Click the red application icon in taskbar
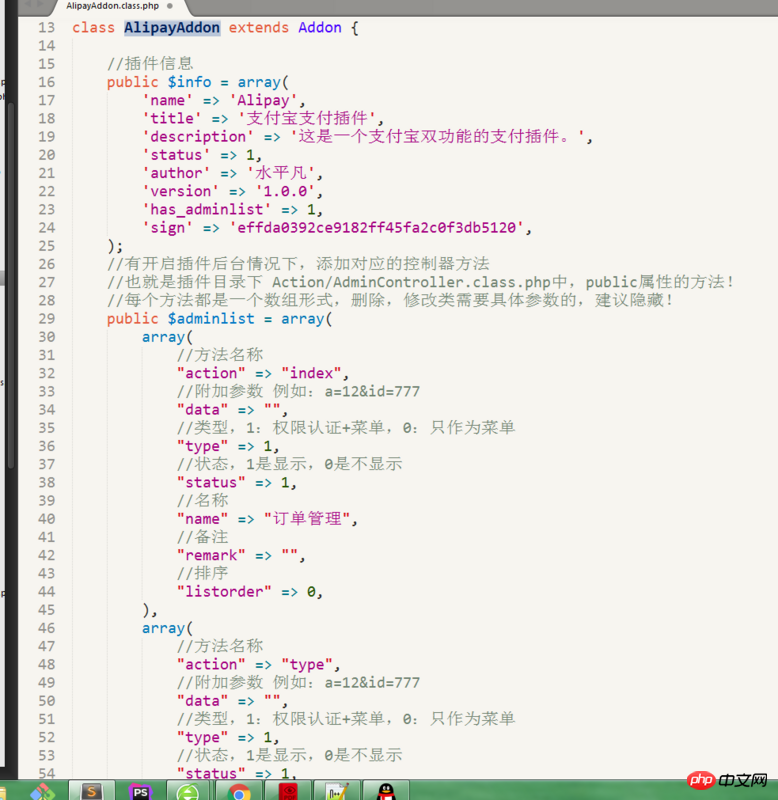The width and height of the screenshot is (778, 800). (288, 791)
